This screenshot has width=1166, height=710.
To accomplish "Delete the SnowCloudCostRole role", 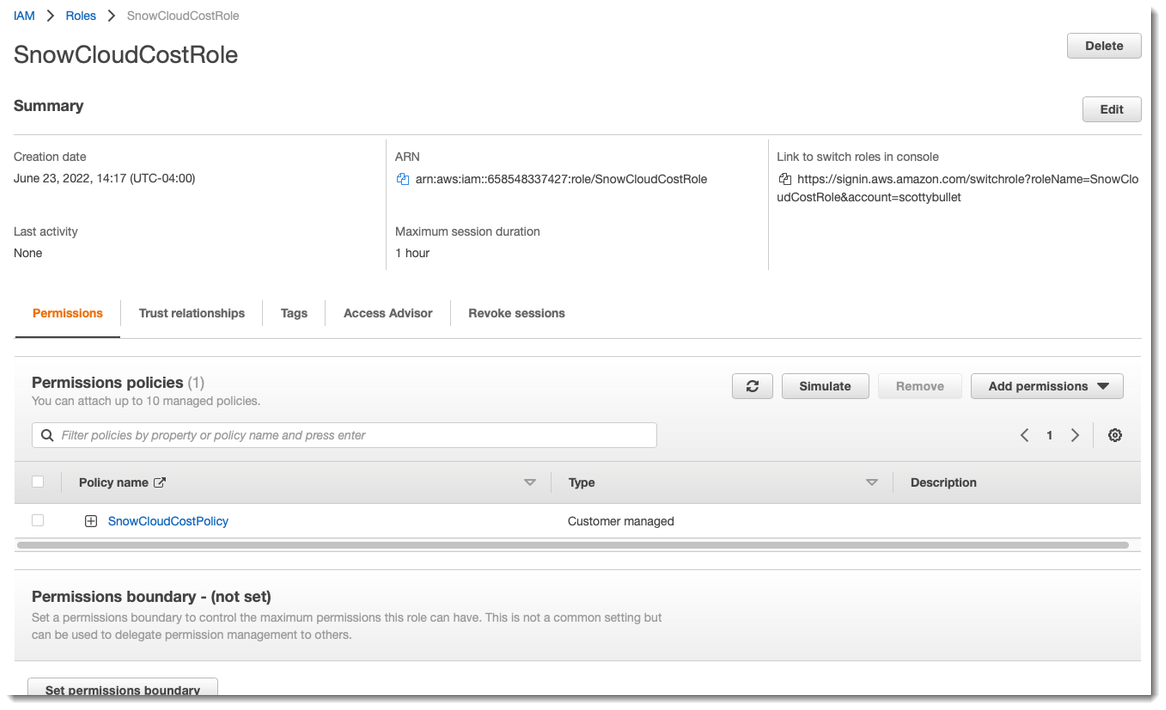I will [1104, 46].
